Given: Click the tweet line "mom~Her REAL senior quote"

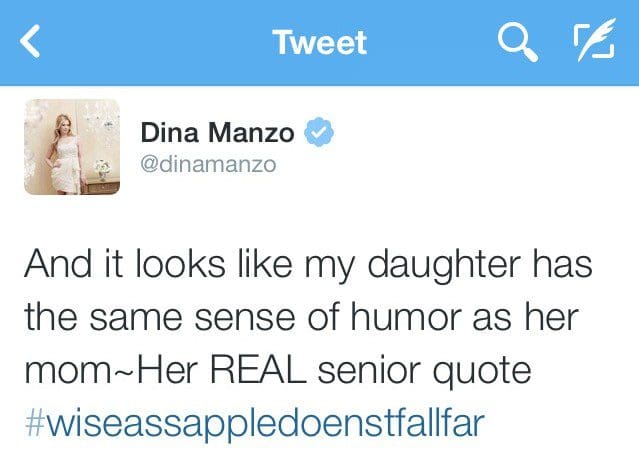Looking at the screenshot, I should (x=278, y=372).
